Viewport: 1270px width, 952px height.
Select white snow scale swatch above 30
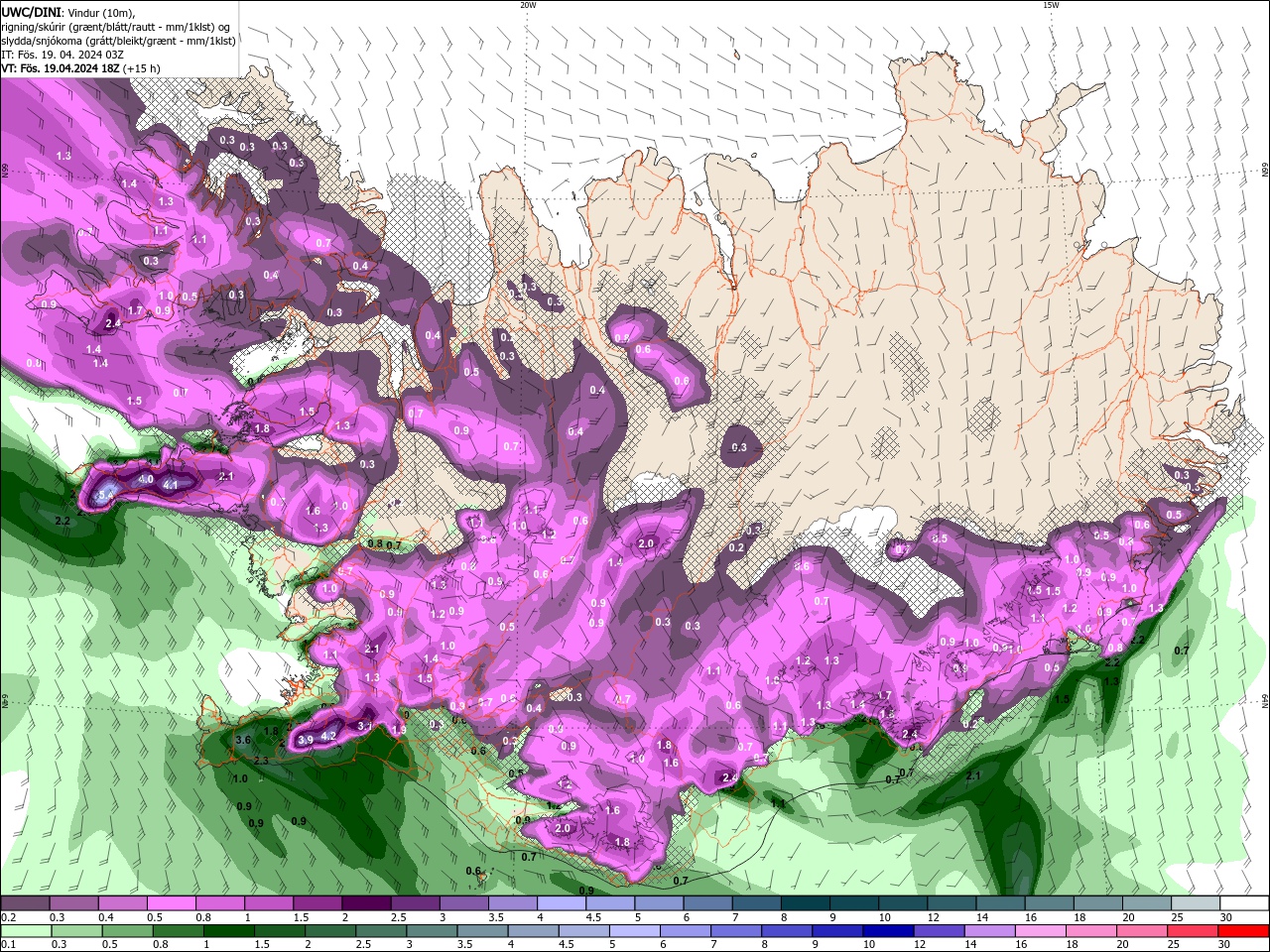pos(1244,903)
